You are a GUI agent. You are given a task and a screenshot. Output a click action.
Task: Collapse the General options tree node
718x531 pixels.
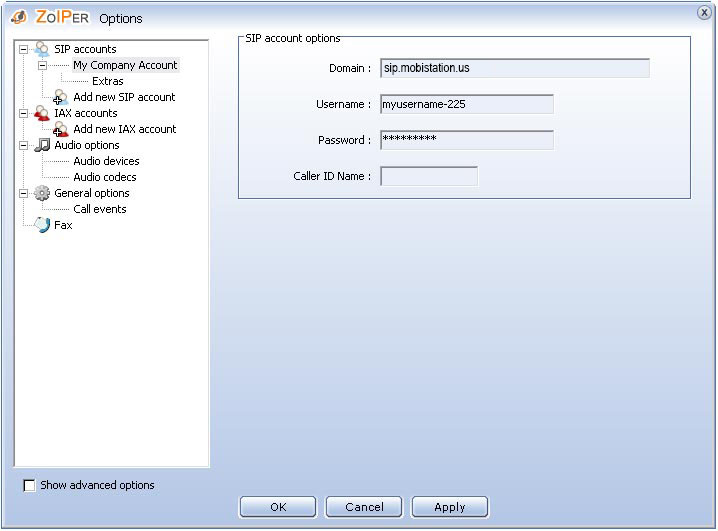pos(23,194)
